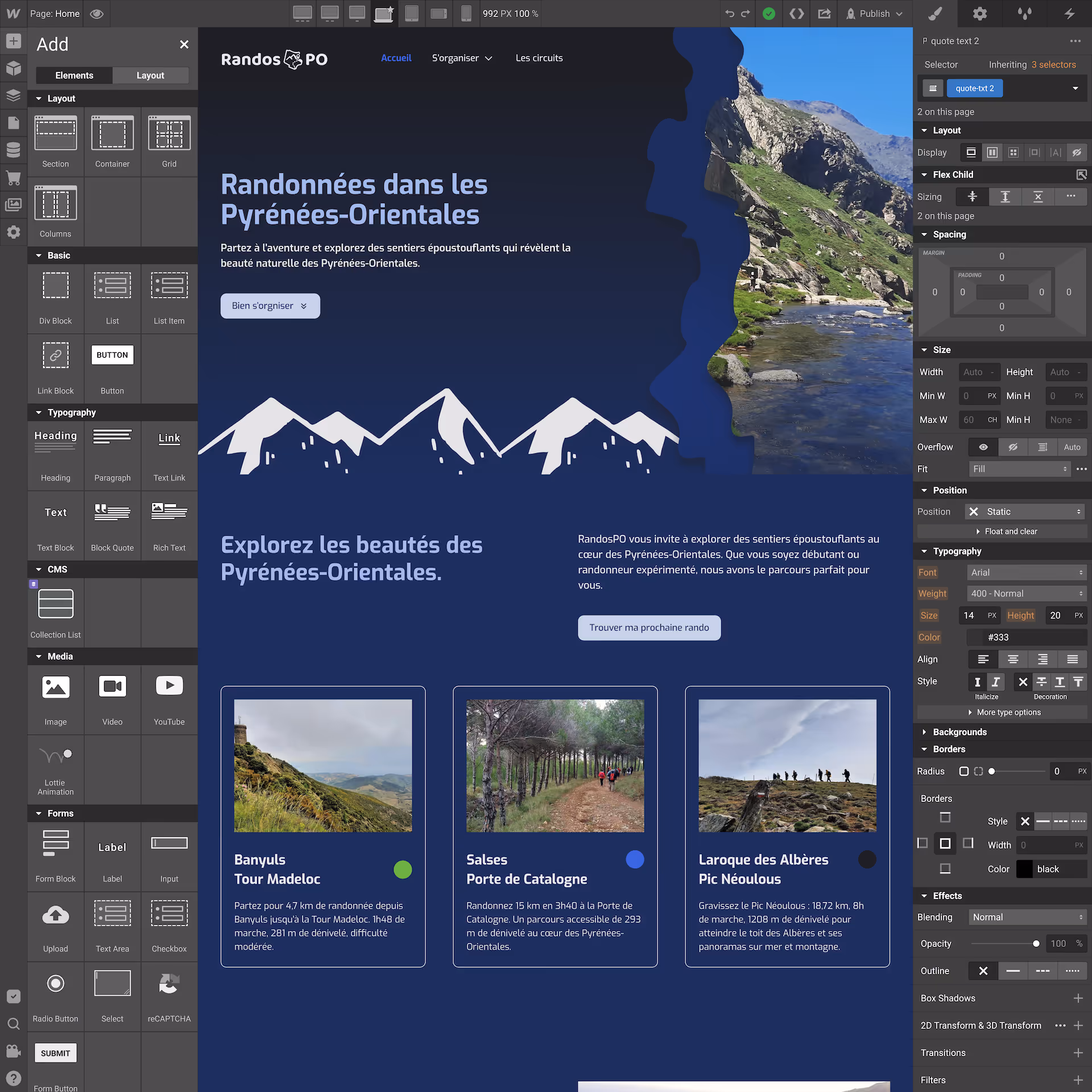Click the quote-txt 2 selector field
Image resolution: width=1092 pixels, height=1092 pixels.
pos(975,88)
